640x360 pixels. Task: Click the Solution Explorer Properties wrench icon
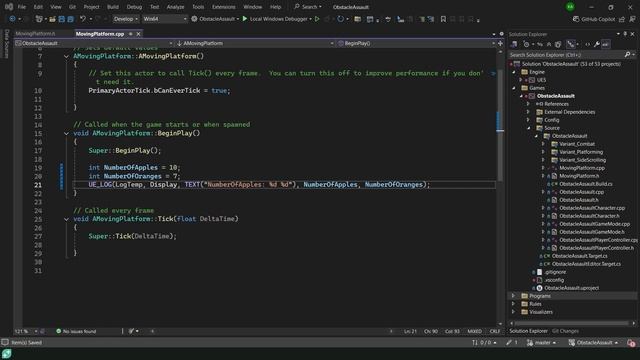click(596, 44)
